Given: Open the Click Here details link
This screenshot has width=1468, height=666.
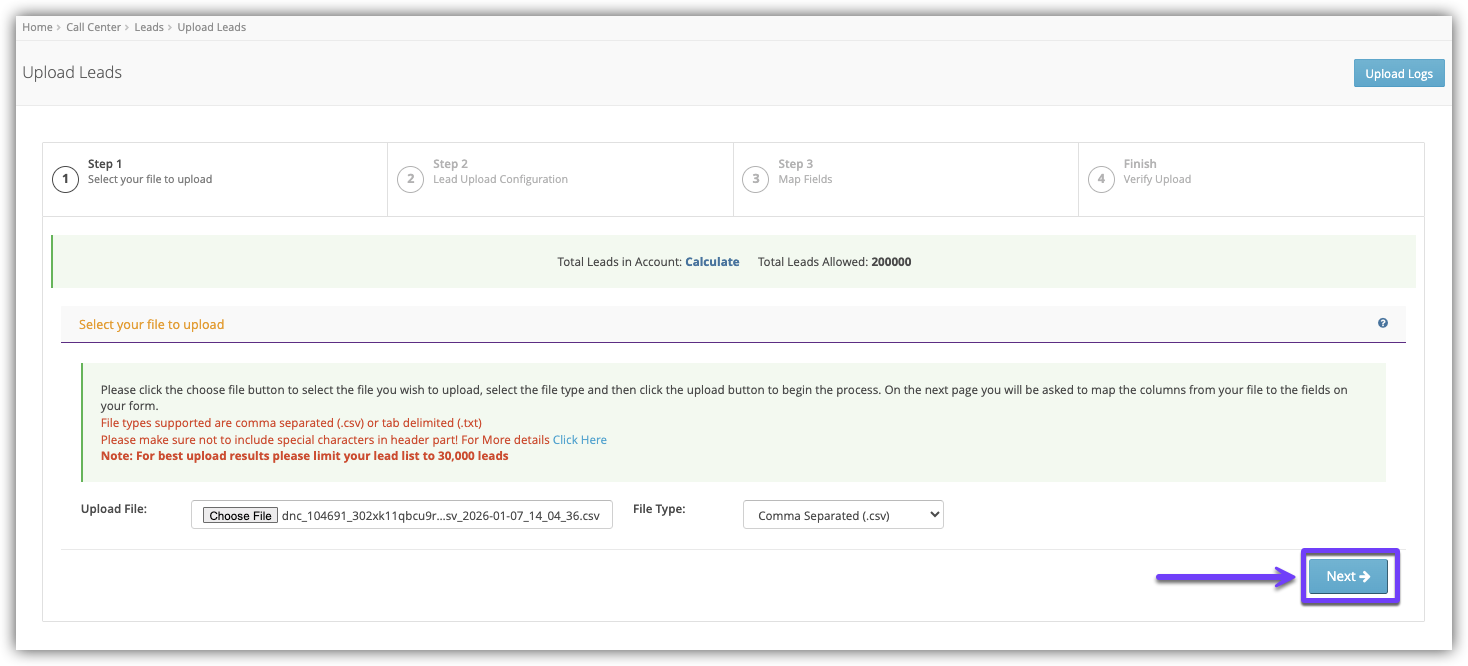Looking at the screenshot, I should point(580,440).
